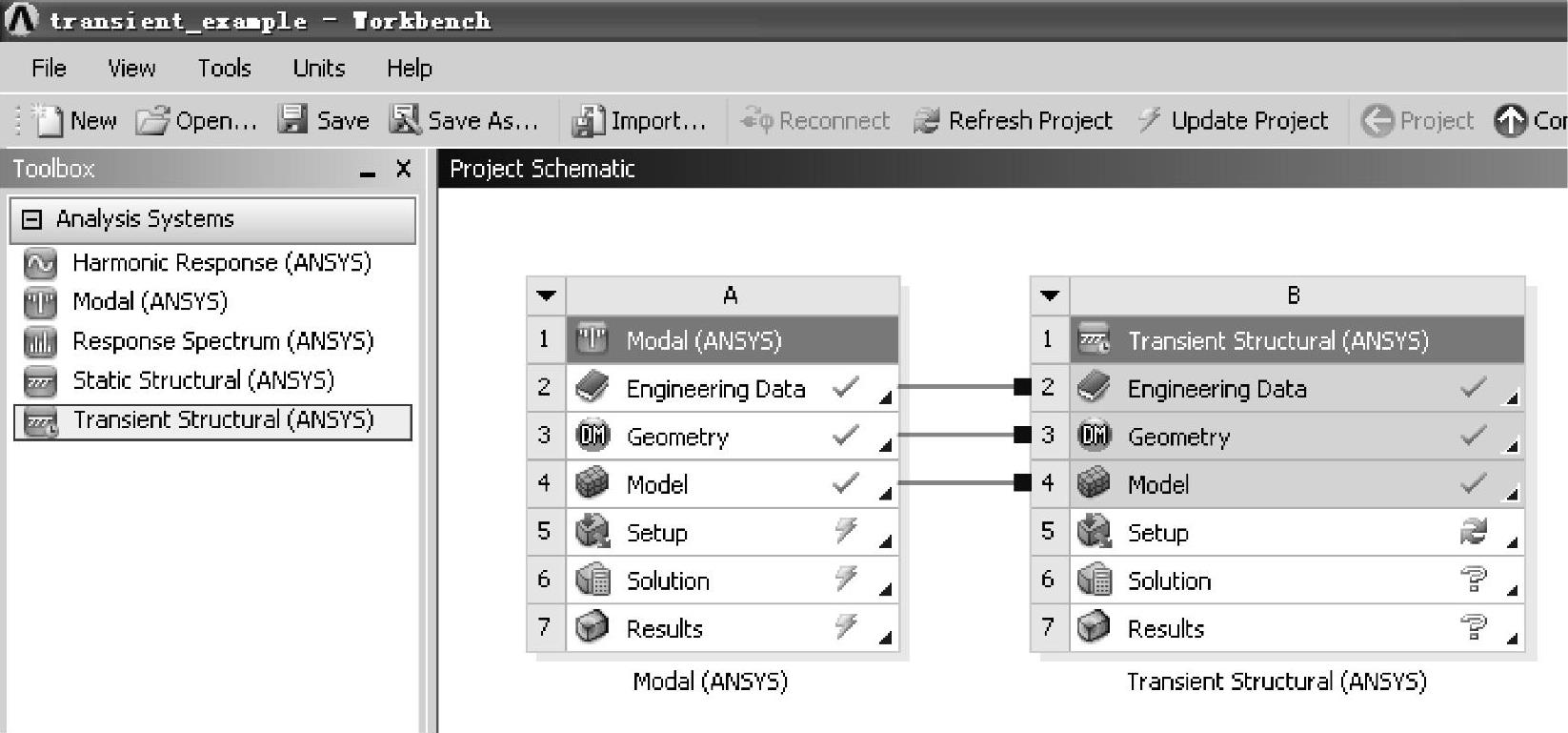This screenshot has width=1568, height=733.
Task: Click Results icon in system B
Action: pos(1094,627)
